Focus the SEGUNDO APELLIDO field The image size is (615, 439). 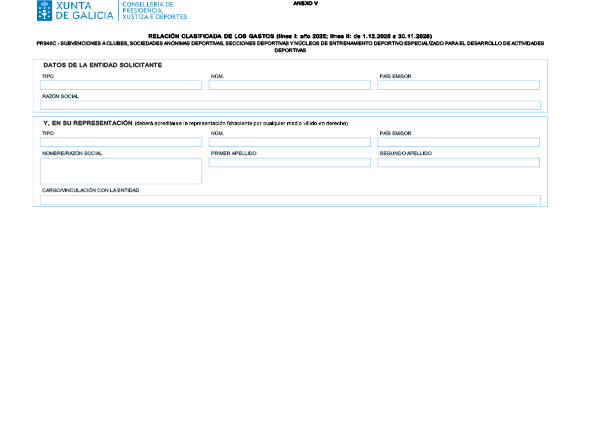459,162
